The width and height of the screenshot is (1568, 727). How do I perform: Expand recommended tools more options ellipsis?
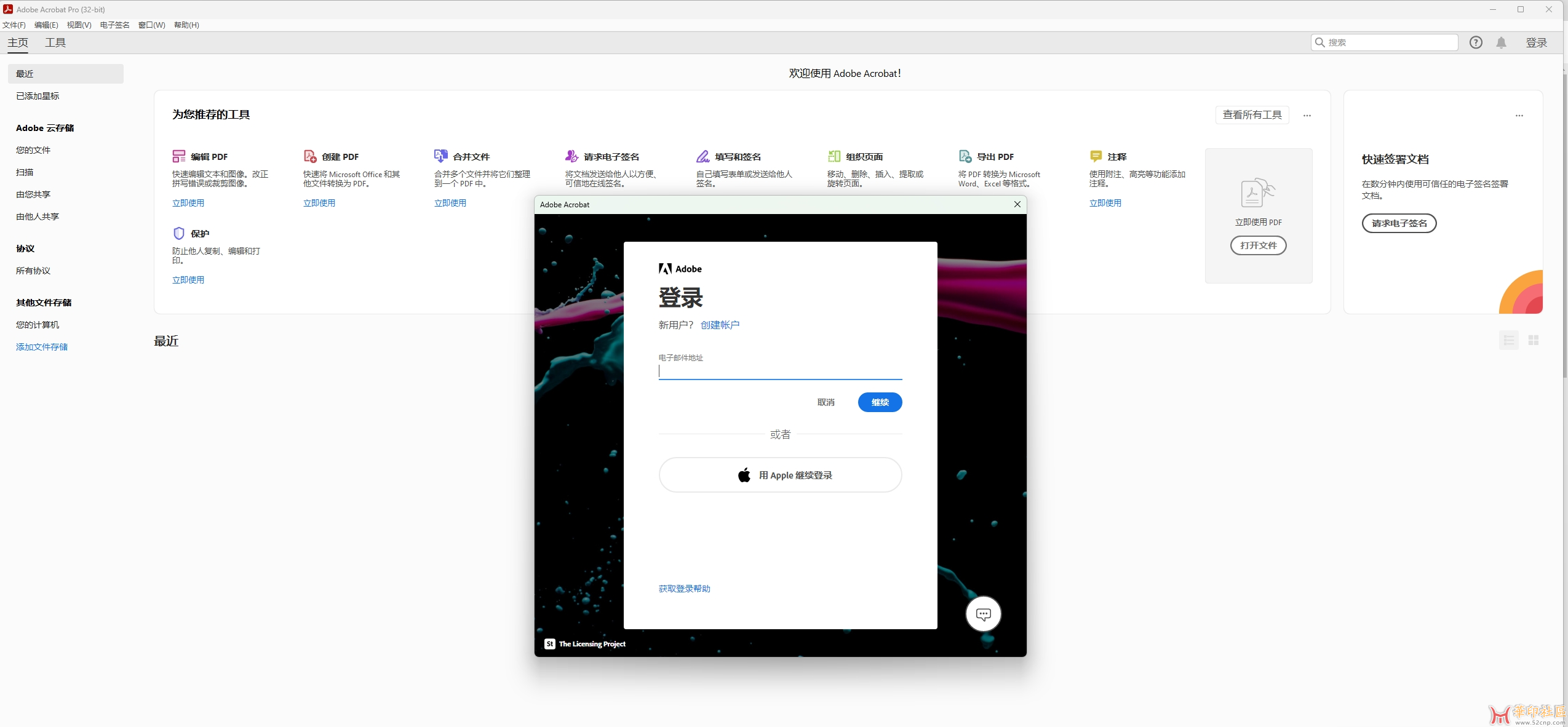(1307, 116)
